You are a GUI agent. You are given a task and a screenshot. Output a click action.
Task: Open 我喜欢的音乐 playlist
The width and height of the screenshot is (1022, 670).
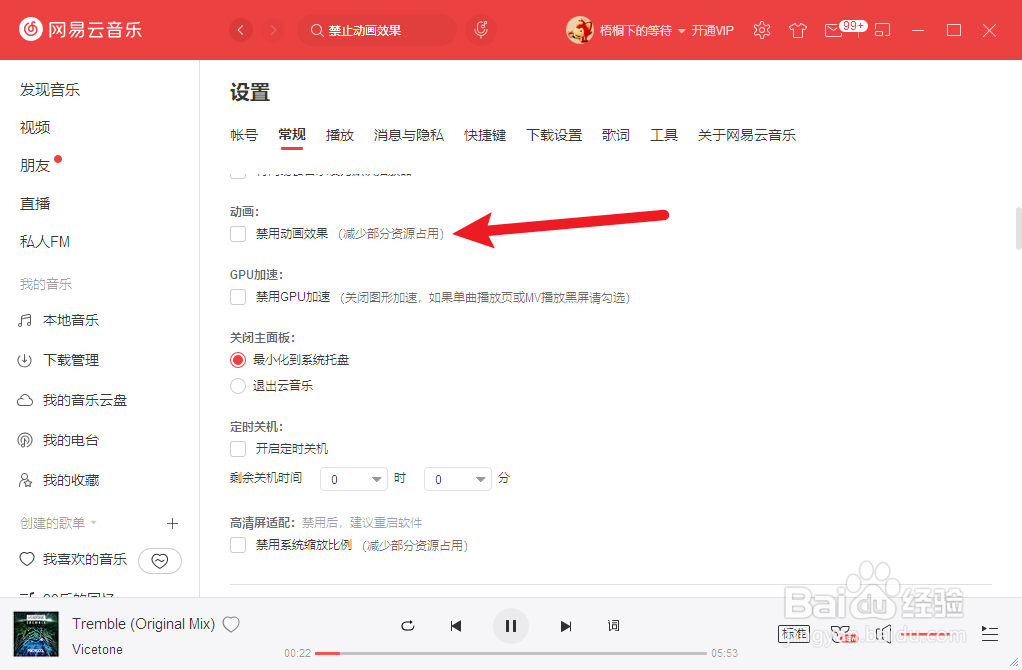85,559
